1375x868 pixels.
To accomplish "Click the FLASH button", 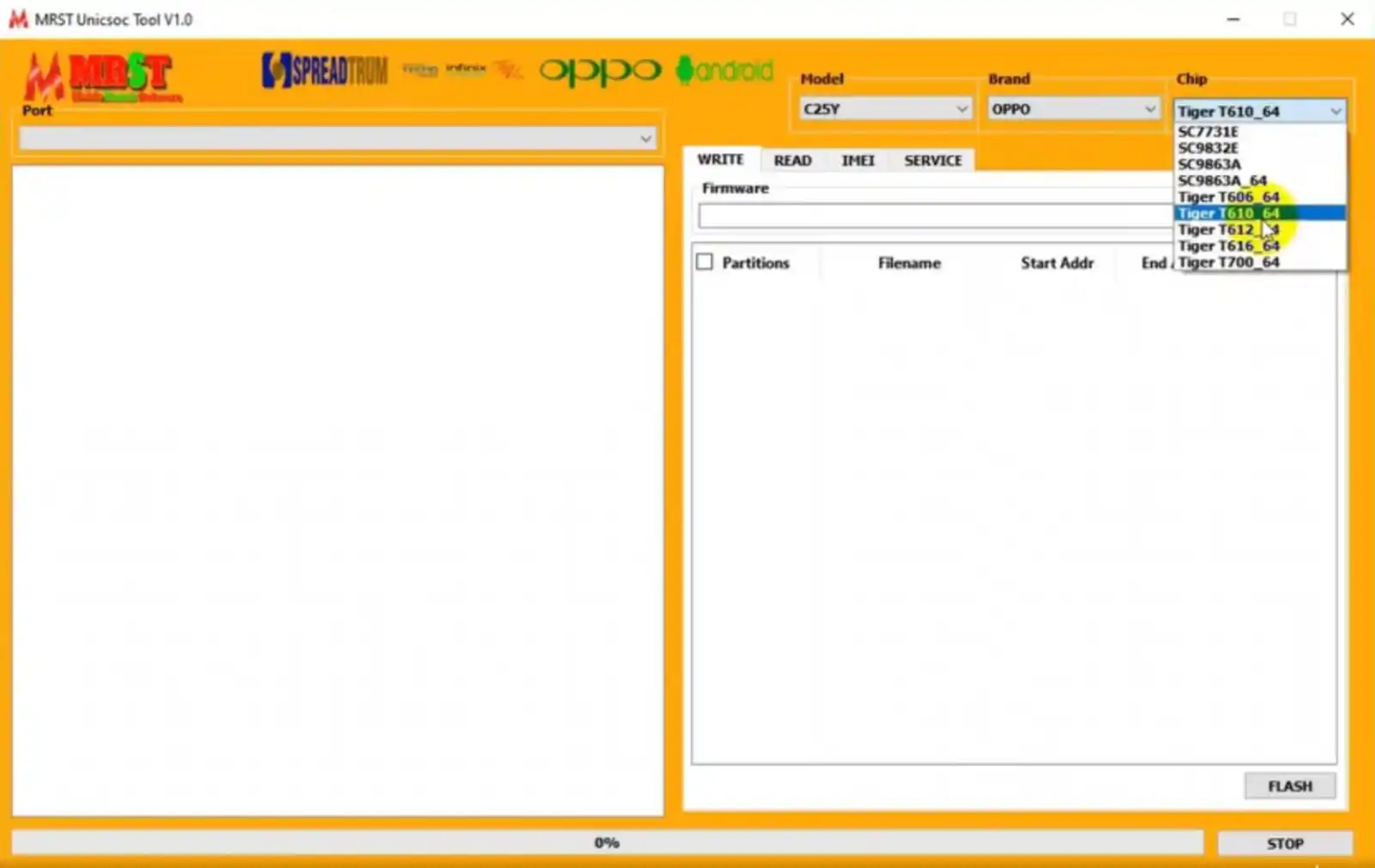I will click(x=1290, y=786).
